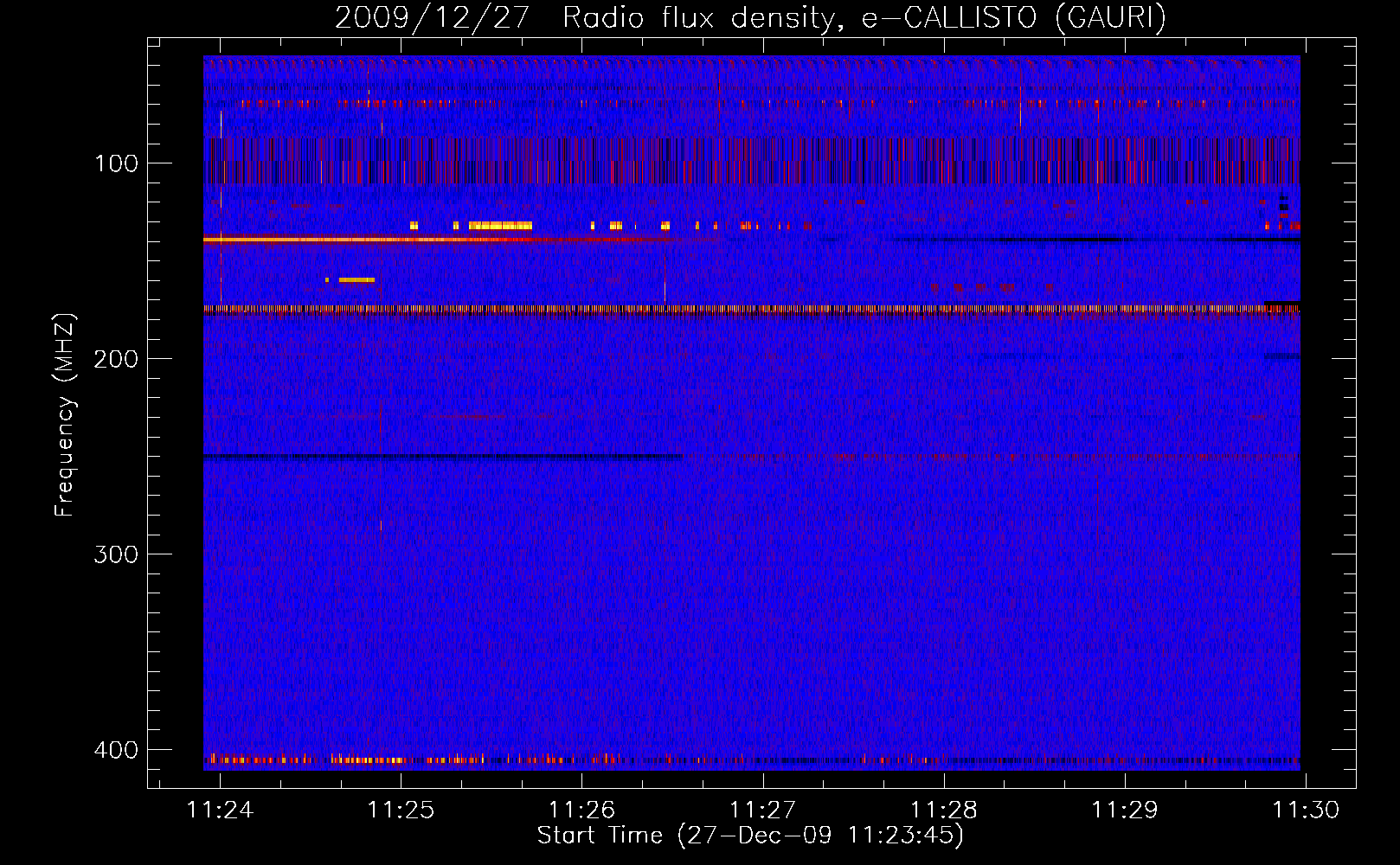The image size is (1400, 865).
Task: Click the bright orange line at 140 MHz
Action: click(346, 239)
